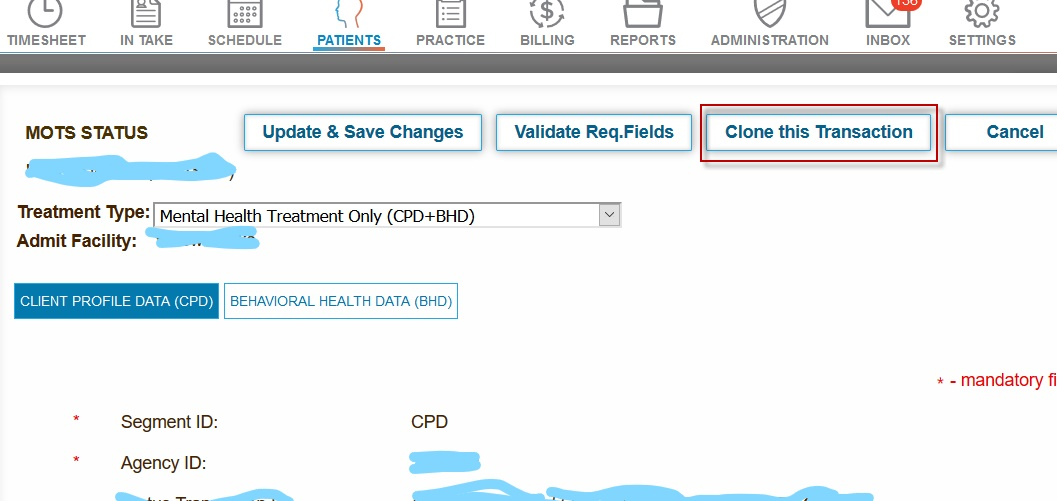The height and width of the screenshot is (501, 1057).
Task: Click the MOTS STATUS heading
Action: point(86,133)
